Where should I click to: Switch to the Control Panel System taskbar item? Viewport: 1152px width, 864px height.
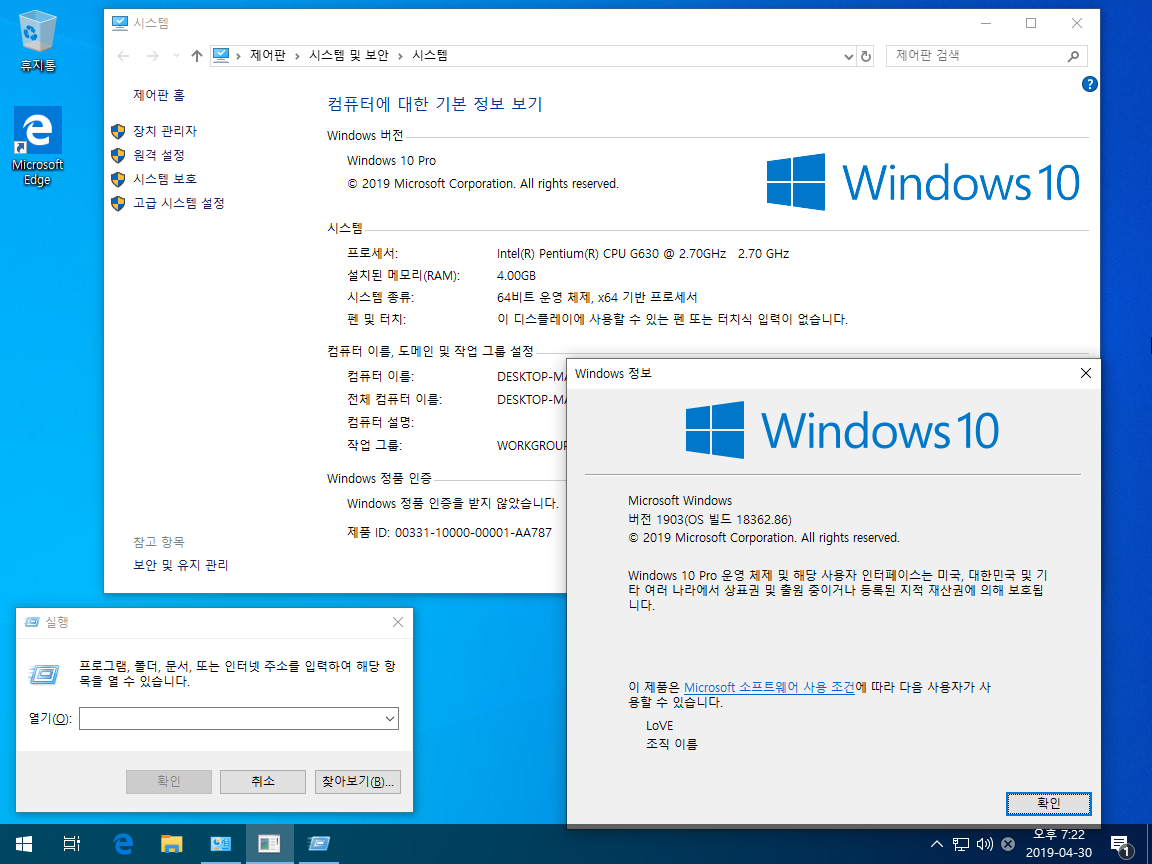(220, 843)
